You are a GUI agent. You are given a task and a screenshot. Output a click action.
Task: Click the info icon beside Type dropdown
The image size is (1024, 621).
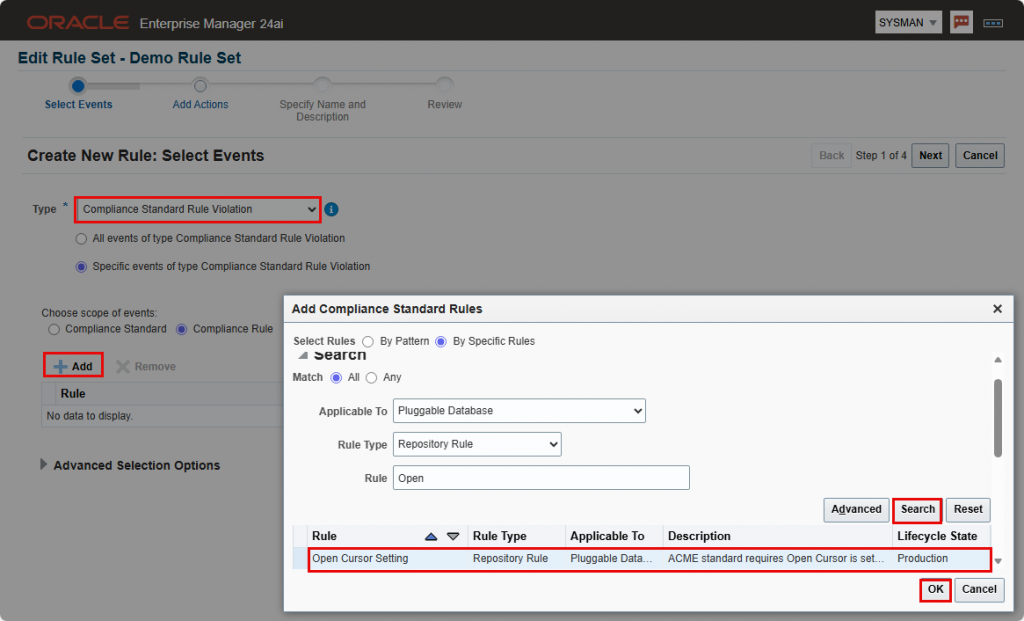tap(332, 209)
